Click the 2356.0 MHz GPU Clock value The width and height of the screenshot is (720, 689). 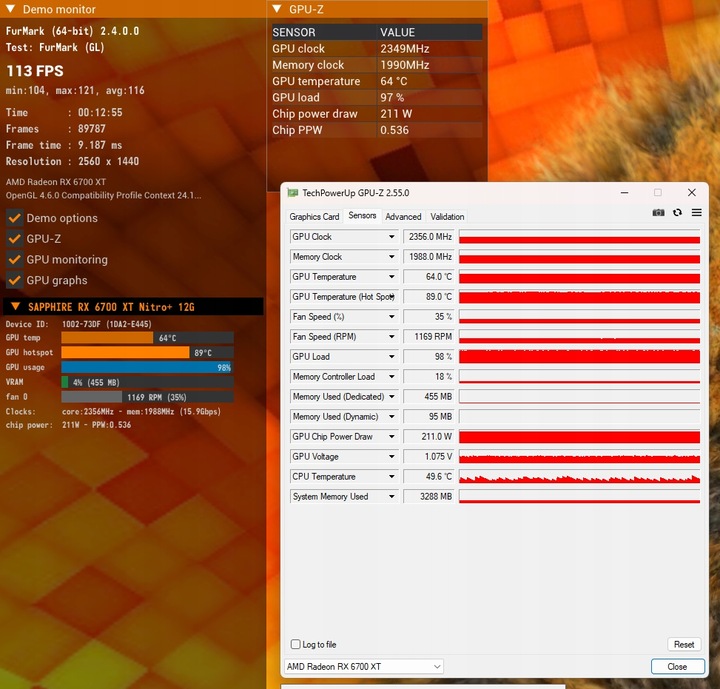[x=429, y=237]
